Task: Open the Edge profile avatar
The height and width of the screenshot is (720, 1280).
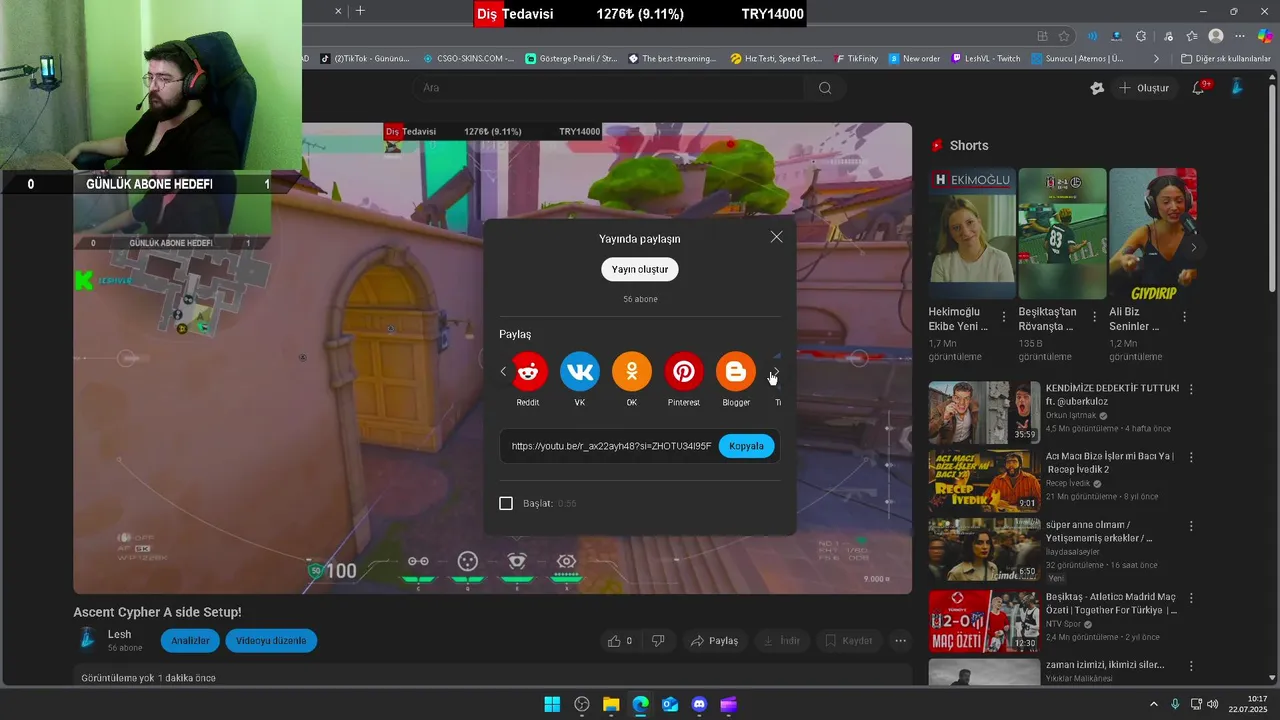Action: coord(1216,36)
